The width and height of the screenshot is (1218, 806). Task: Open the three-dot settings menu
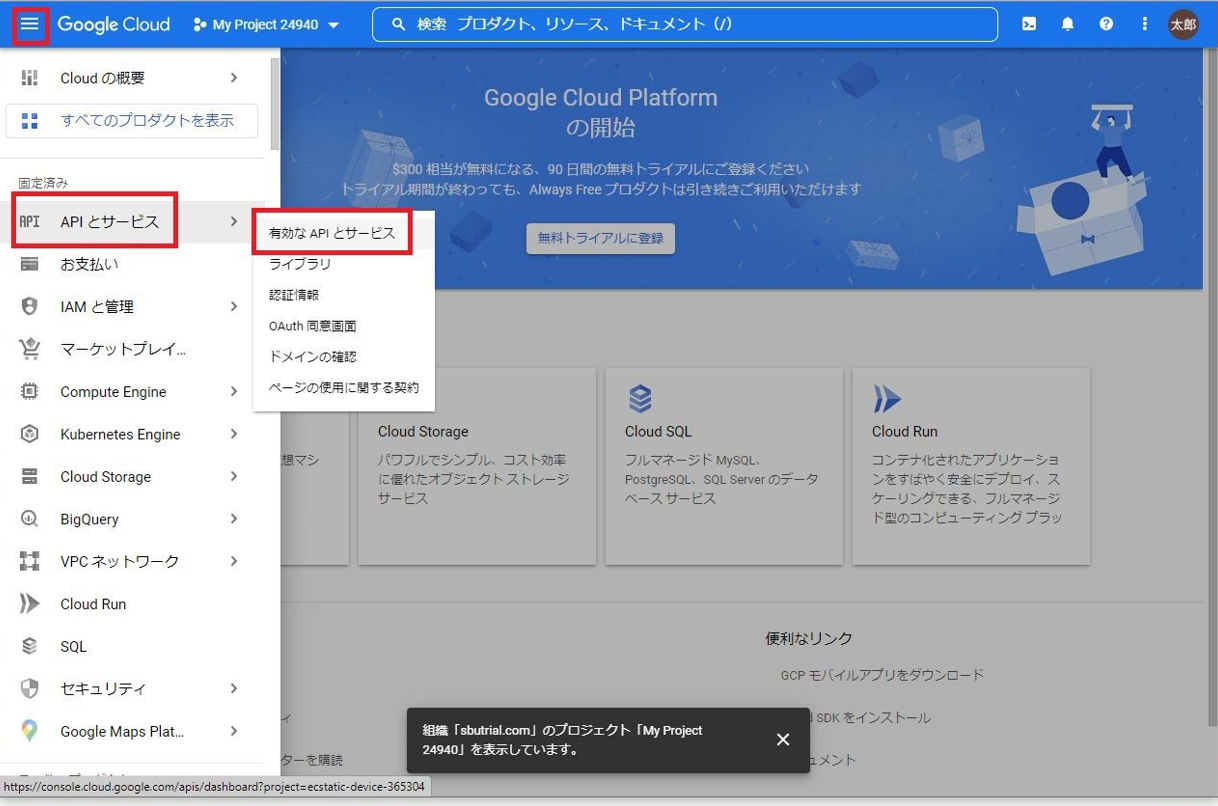pyautogui.click(x=1144, y=24)
